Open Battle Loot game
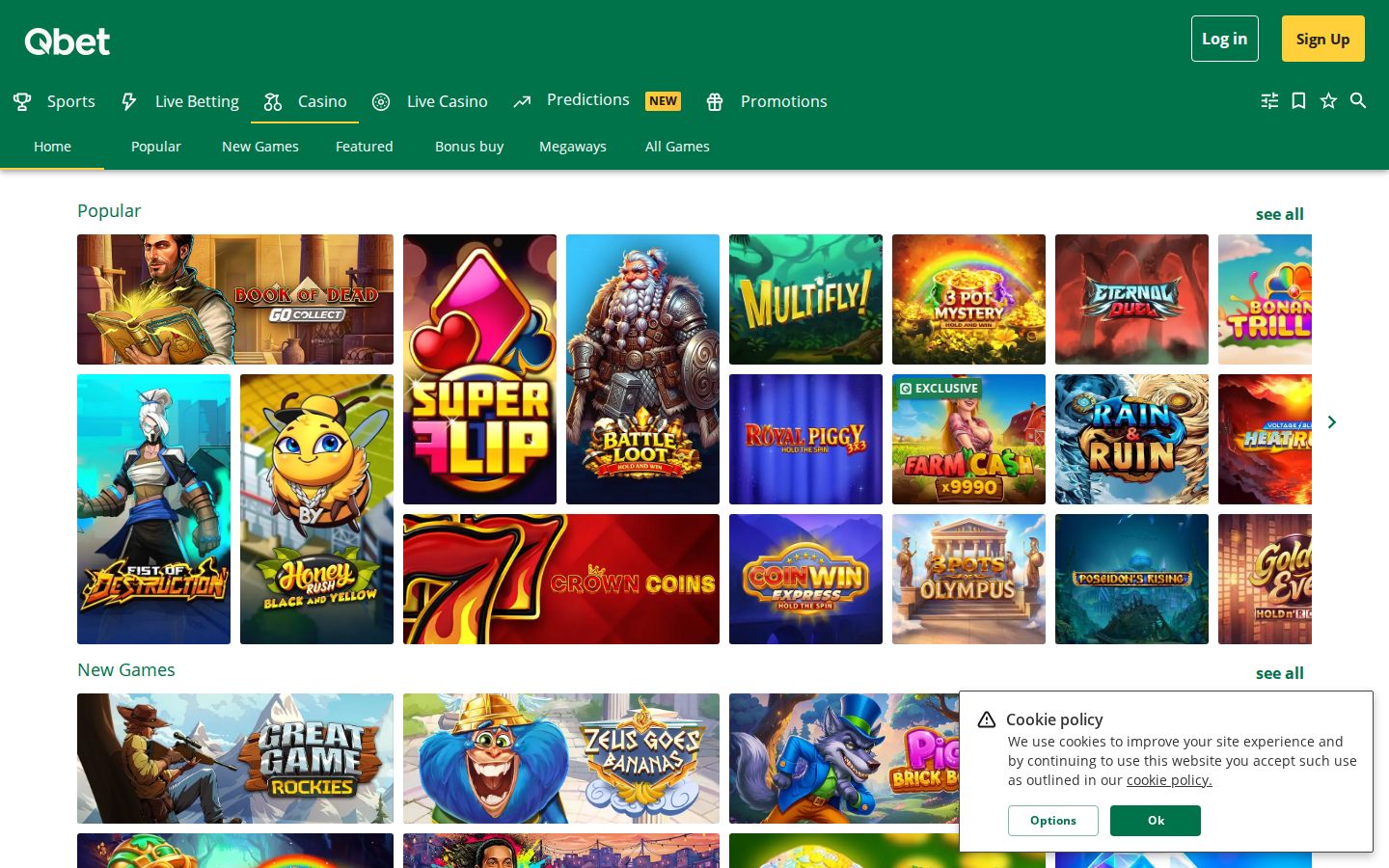The image size is (1389, 868). coord(642,369)
